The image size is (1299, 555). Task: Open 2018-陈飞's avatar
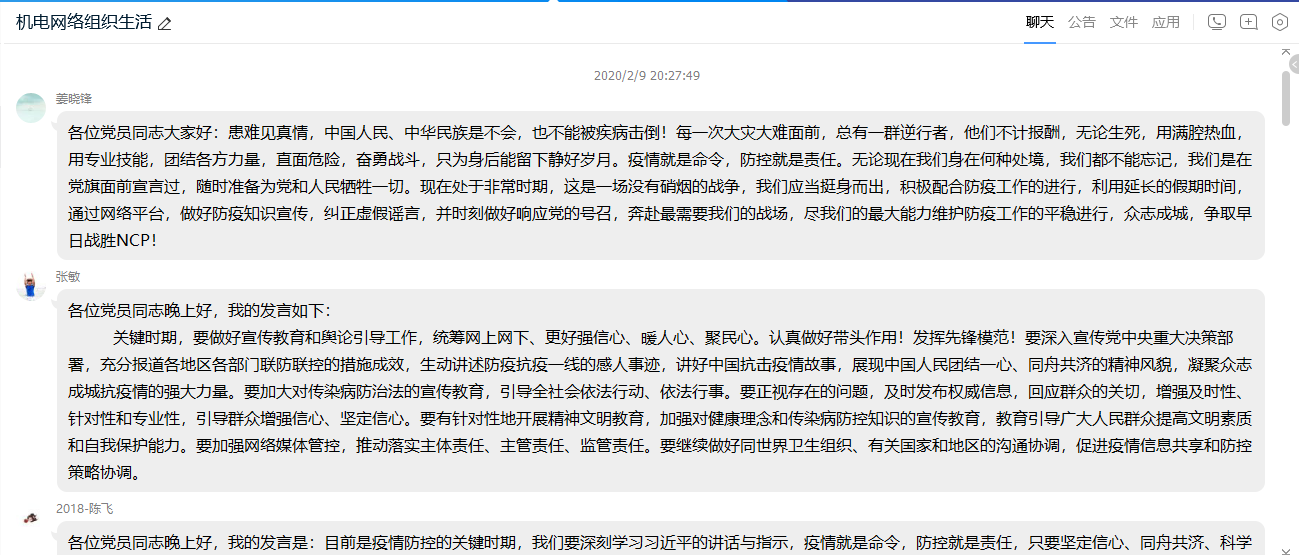(31, 517)
